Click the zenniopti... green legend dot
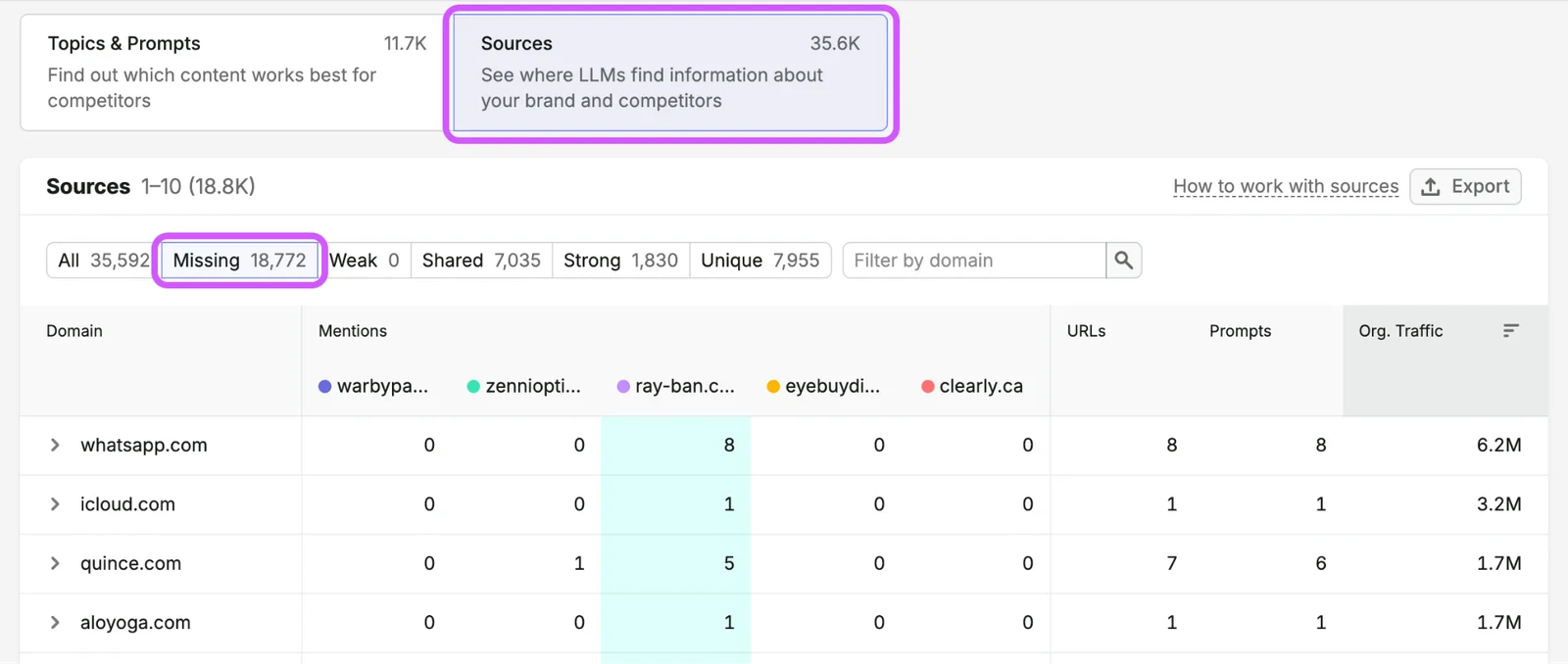Viewport: 1568px width, 664px height. tap(473, 387)
